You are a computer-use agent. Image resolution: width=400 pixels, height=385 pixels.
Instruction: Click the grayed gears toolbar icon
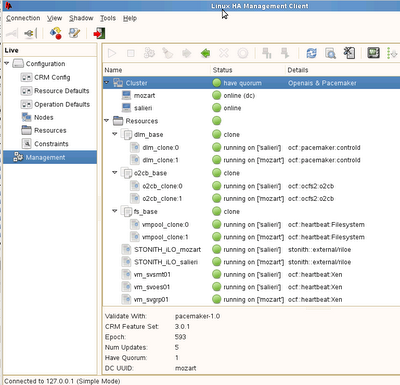click(x=149, y=53)
